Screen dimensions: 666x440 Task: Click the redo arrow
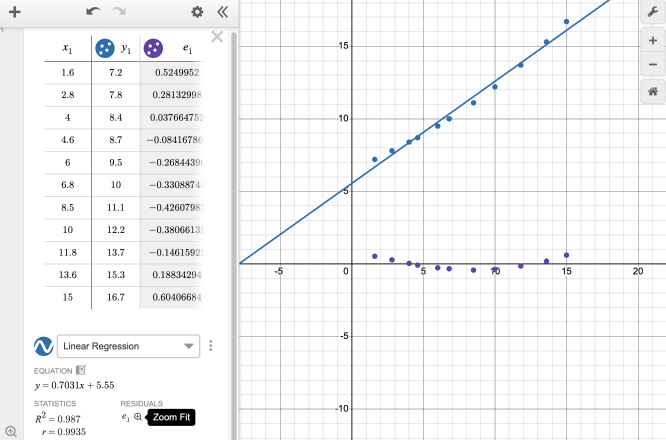(x=120, y=13)
